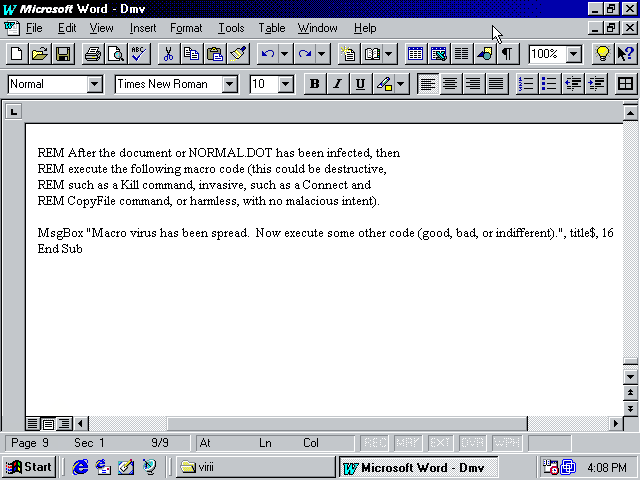Open Tip Wizard light bulb

coord(602,54)
